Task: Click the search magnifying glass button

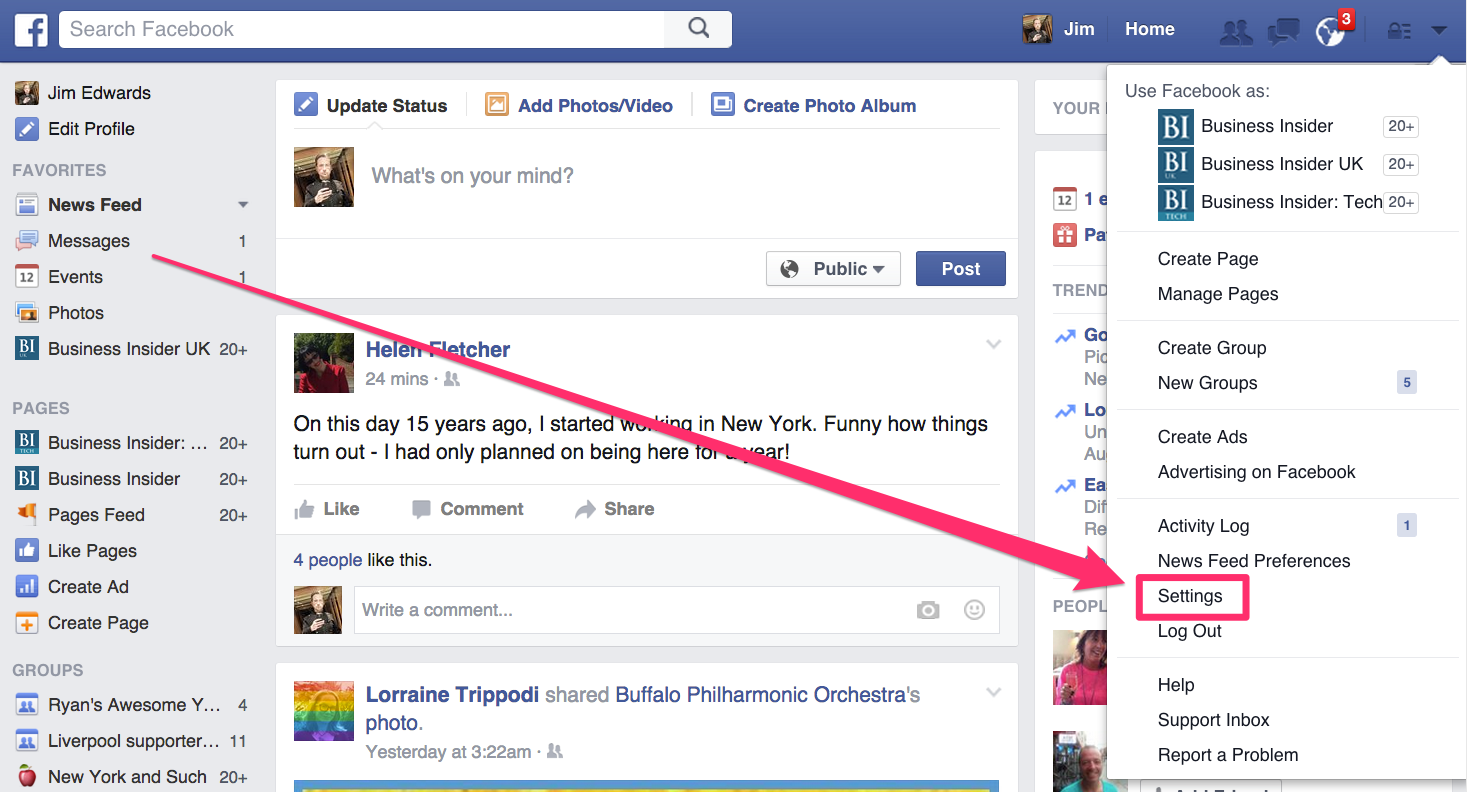Action: [x=698, y=29]
